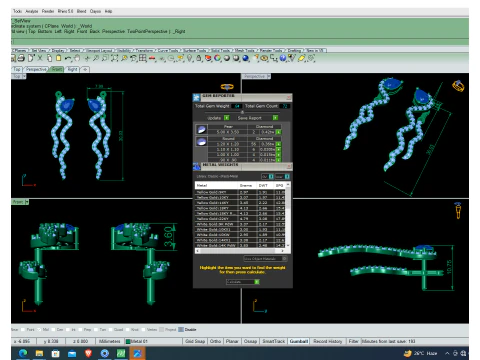Screen dimensions: 480x360
Task: Open the Help menu
Action: click(108, 11)
